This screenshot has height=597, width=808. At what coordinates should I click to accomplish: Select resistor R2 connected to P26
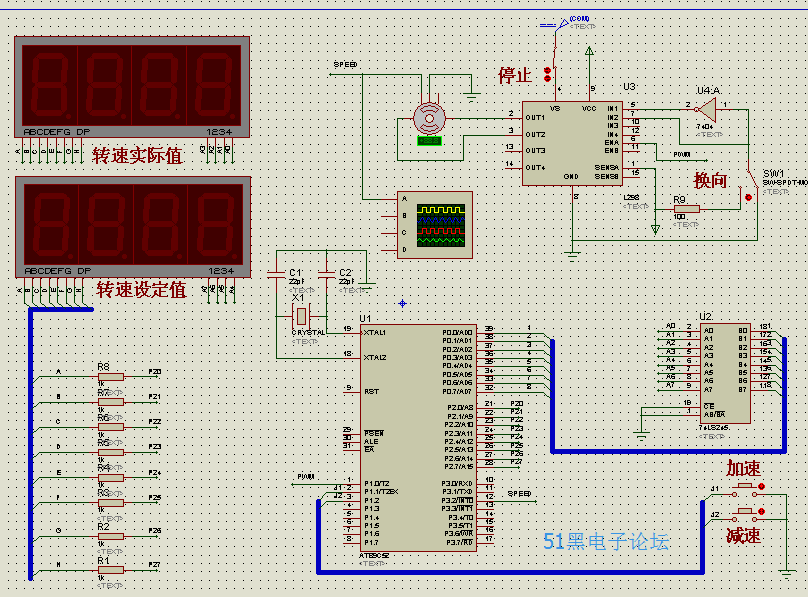pos(111,536)
